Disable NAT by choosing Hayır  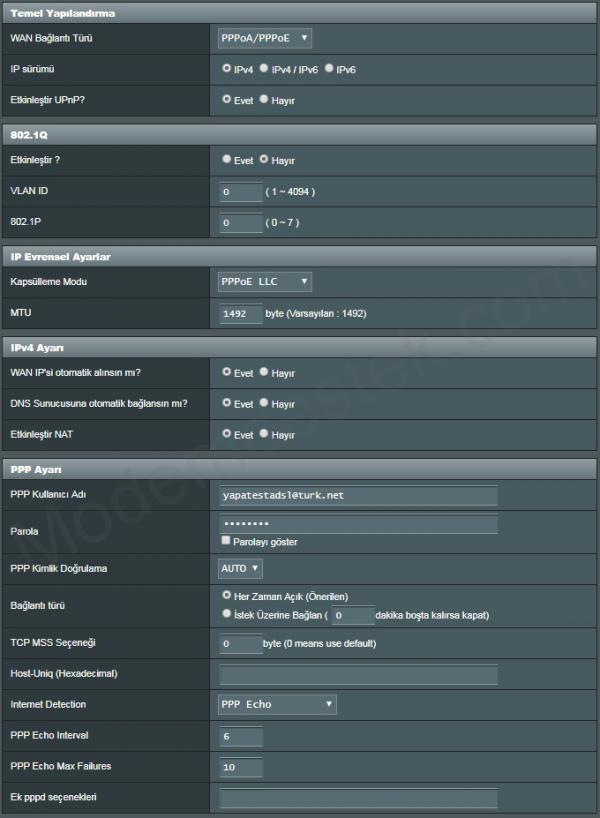[264, 435]
